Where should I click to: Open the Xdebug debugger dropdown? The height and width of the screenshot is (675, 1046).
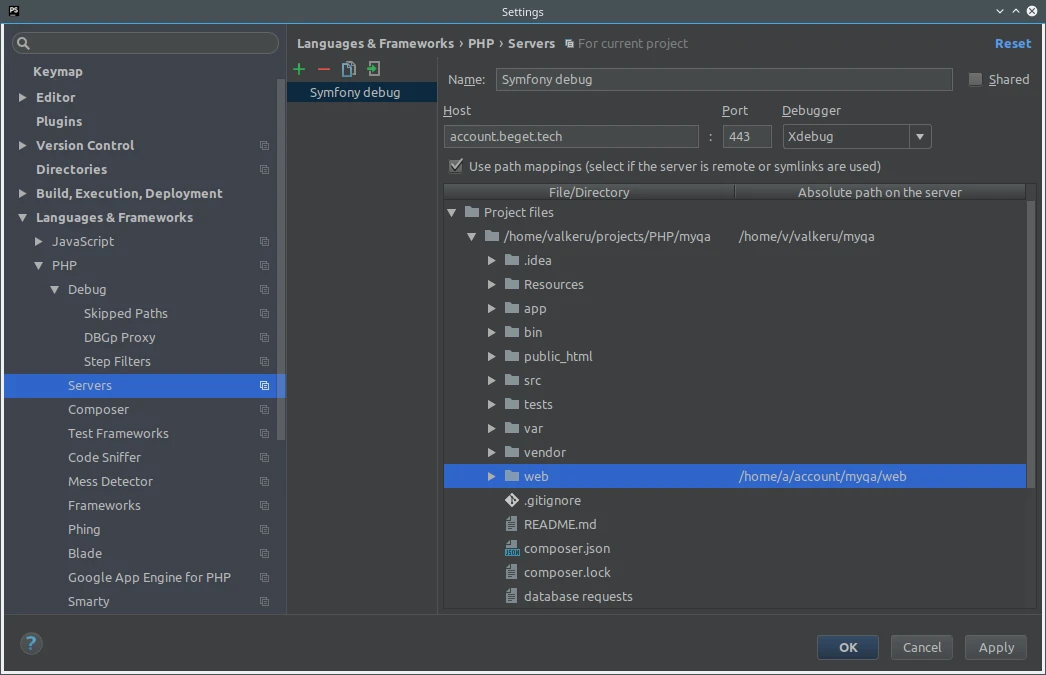point(920,137)
